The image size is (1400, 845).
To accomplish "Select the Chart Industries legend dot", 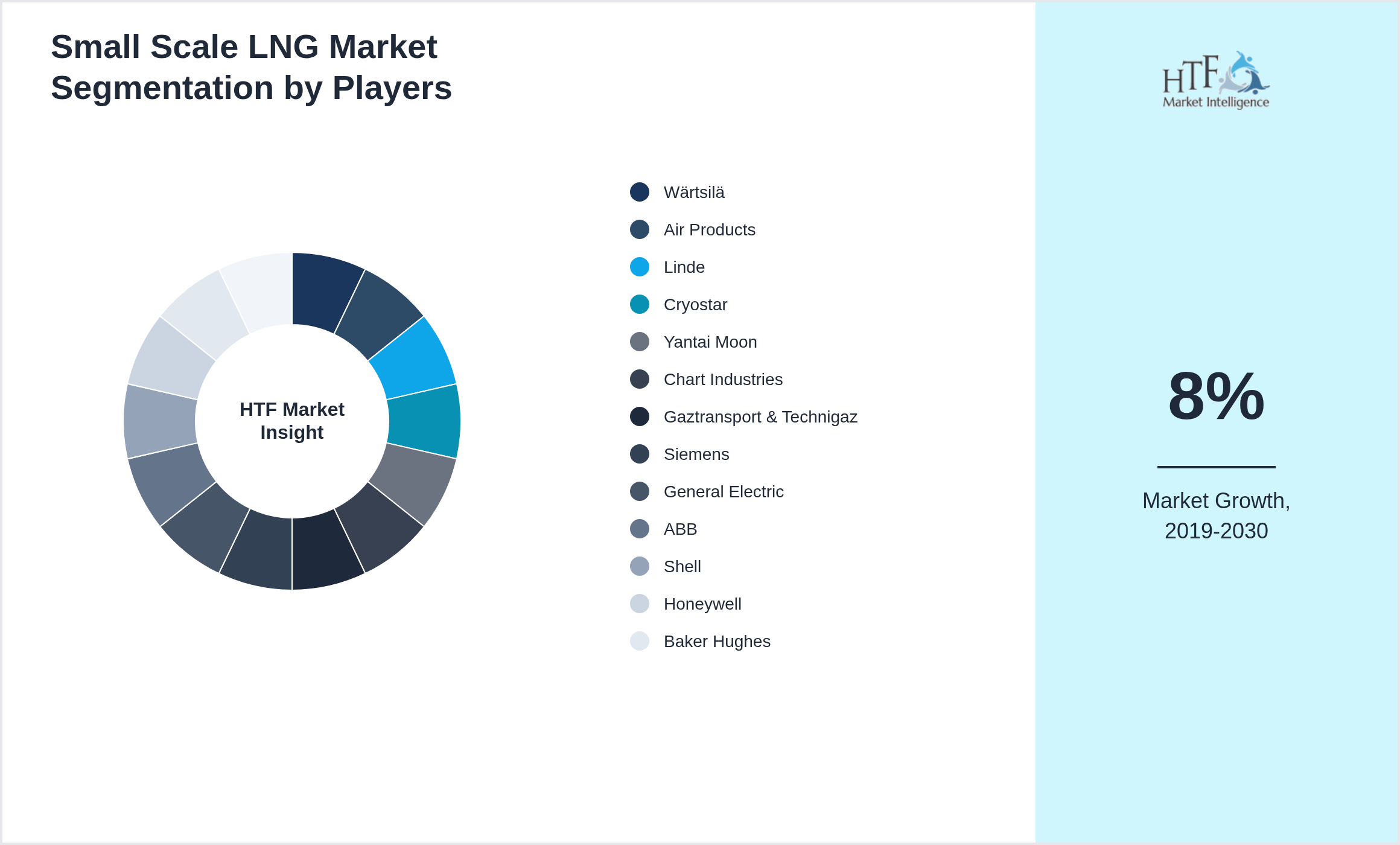I will pyautogui.click(x=639, y=379).
